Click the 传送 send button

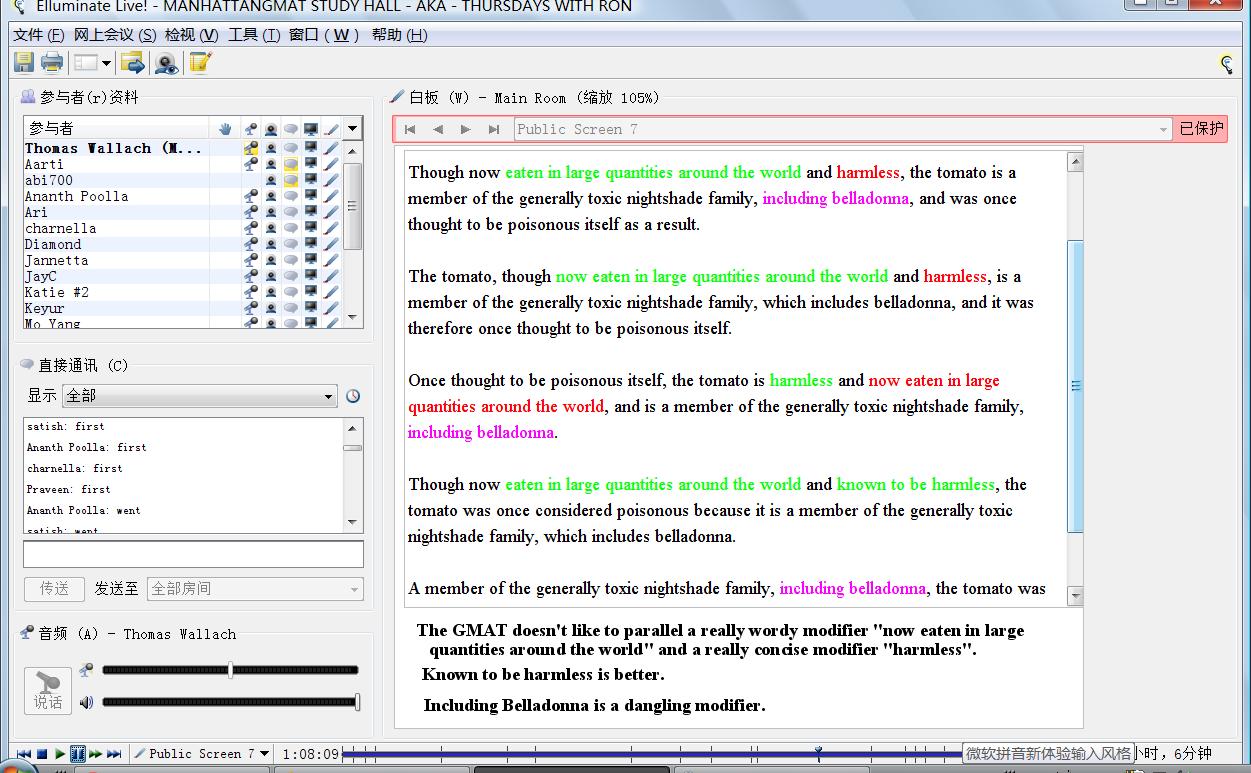coord(54,589)
